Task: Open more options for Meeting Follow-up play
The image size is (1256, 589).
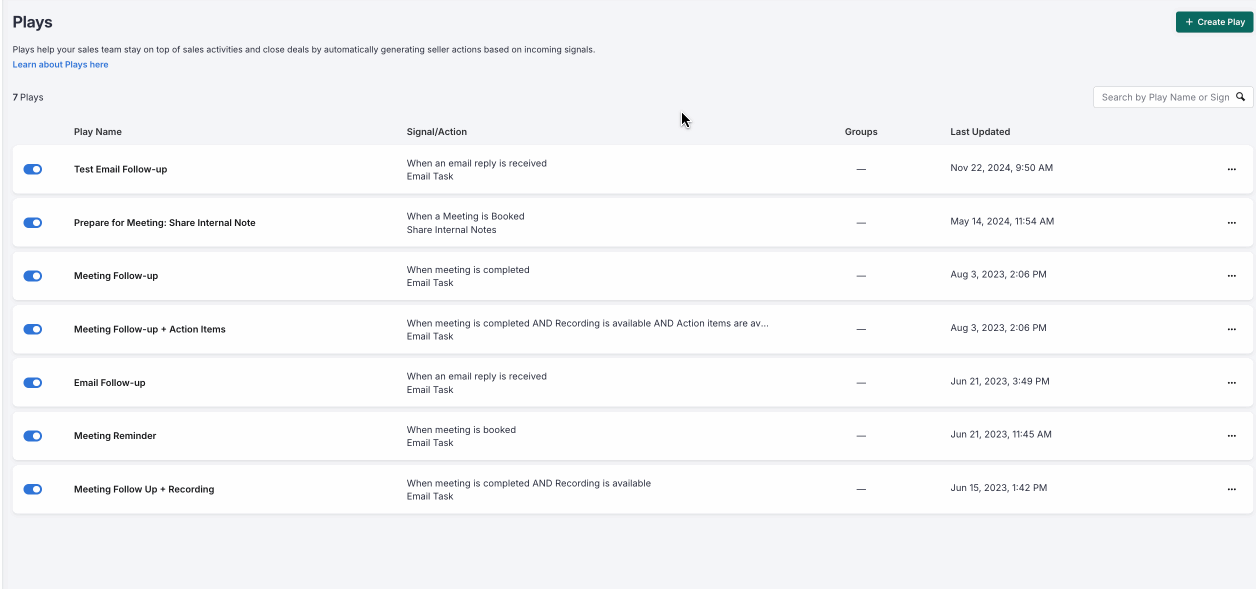Action: pos(1231,275)
